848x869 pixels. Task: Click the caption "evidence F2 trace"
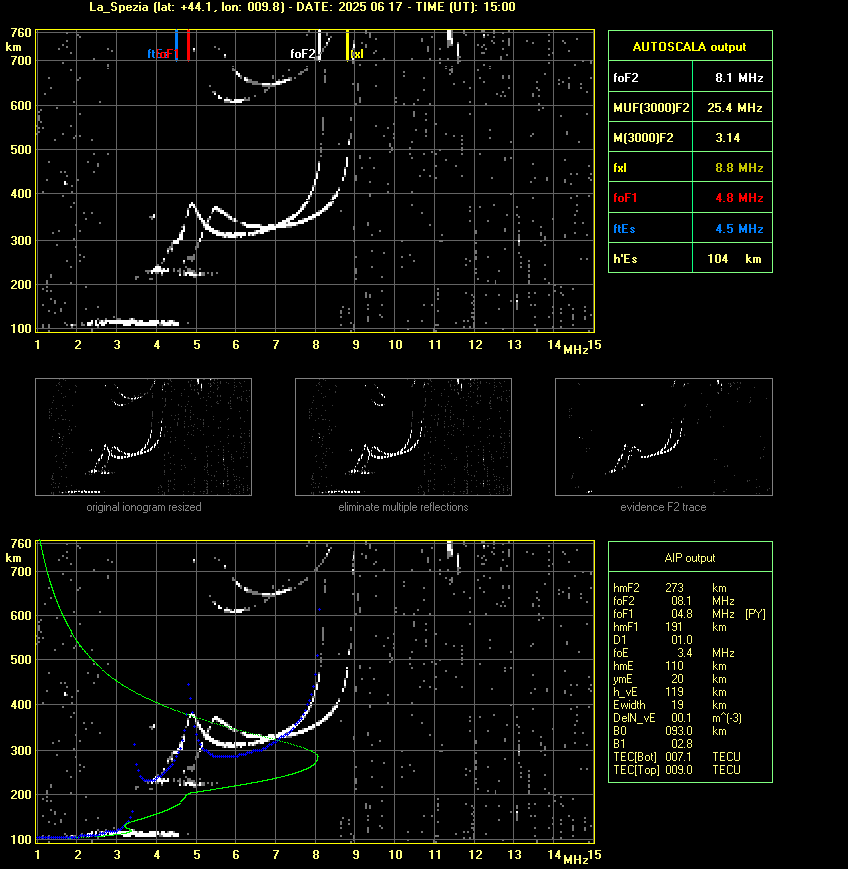663,507
